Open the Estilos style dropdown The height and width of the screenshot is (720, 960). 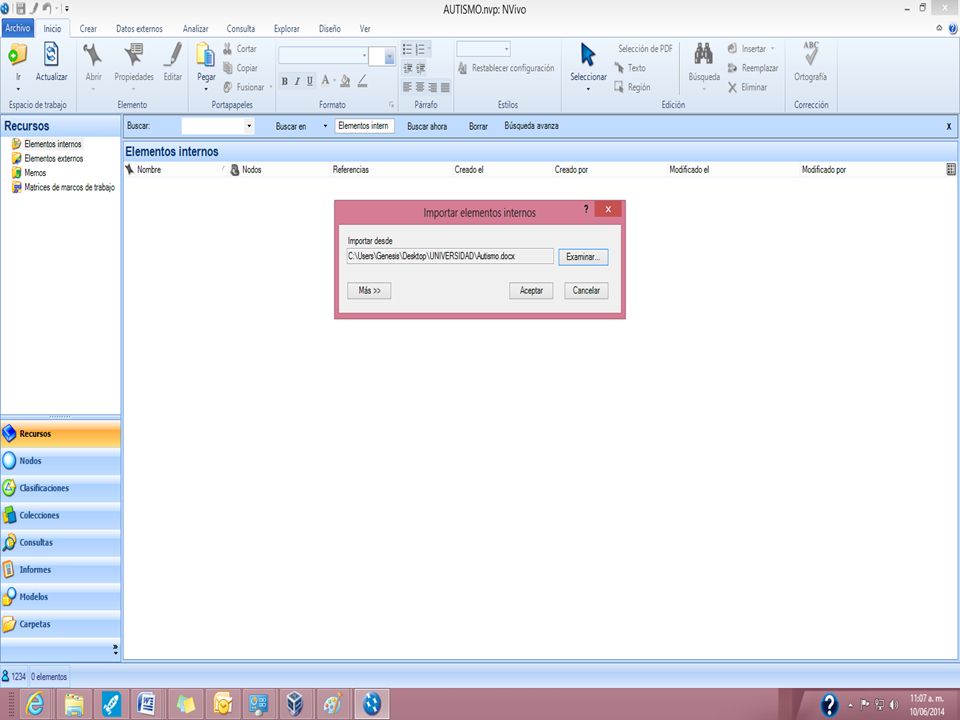(x=506, y=48)
